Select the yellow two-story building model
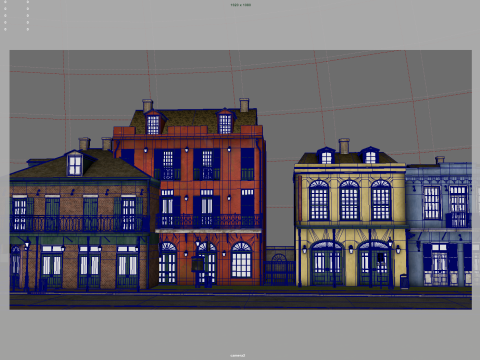The image size is (480, 360). pos(350,213)
